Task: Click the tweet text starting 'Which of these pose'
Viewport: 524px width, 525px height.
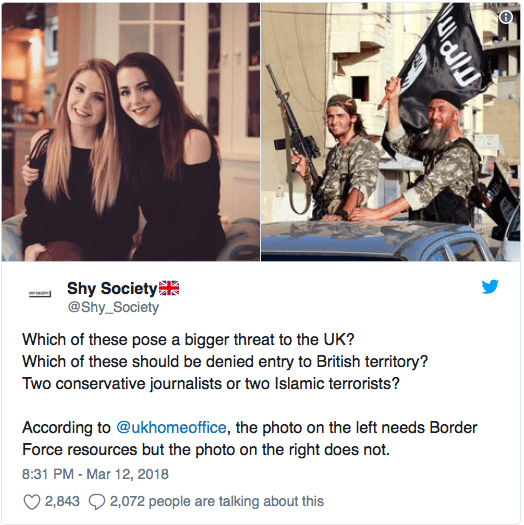Action: (188, 340)
